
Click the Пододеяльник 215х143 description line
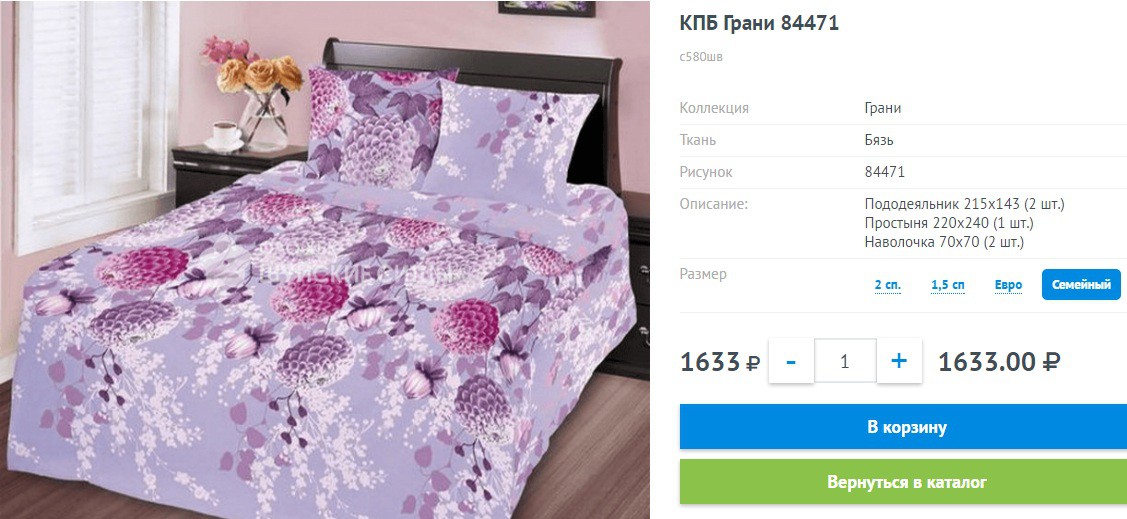pos(965,204)
